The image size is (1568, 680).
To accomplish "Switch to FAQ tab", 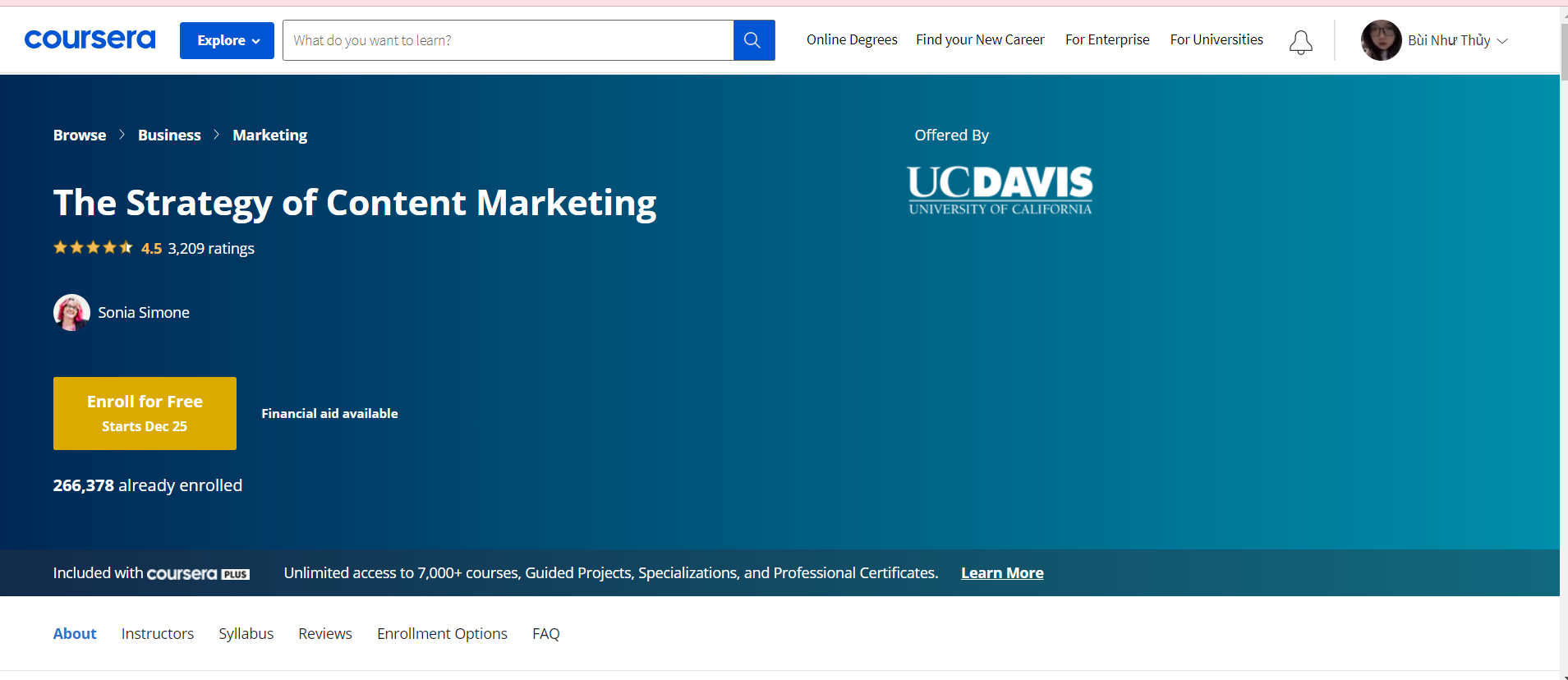I will 545,633.
